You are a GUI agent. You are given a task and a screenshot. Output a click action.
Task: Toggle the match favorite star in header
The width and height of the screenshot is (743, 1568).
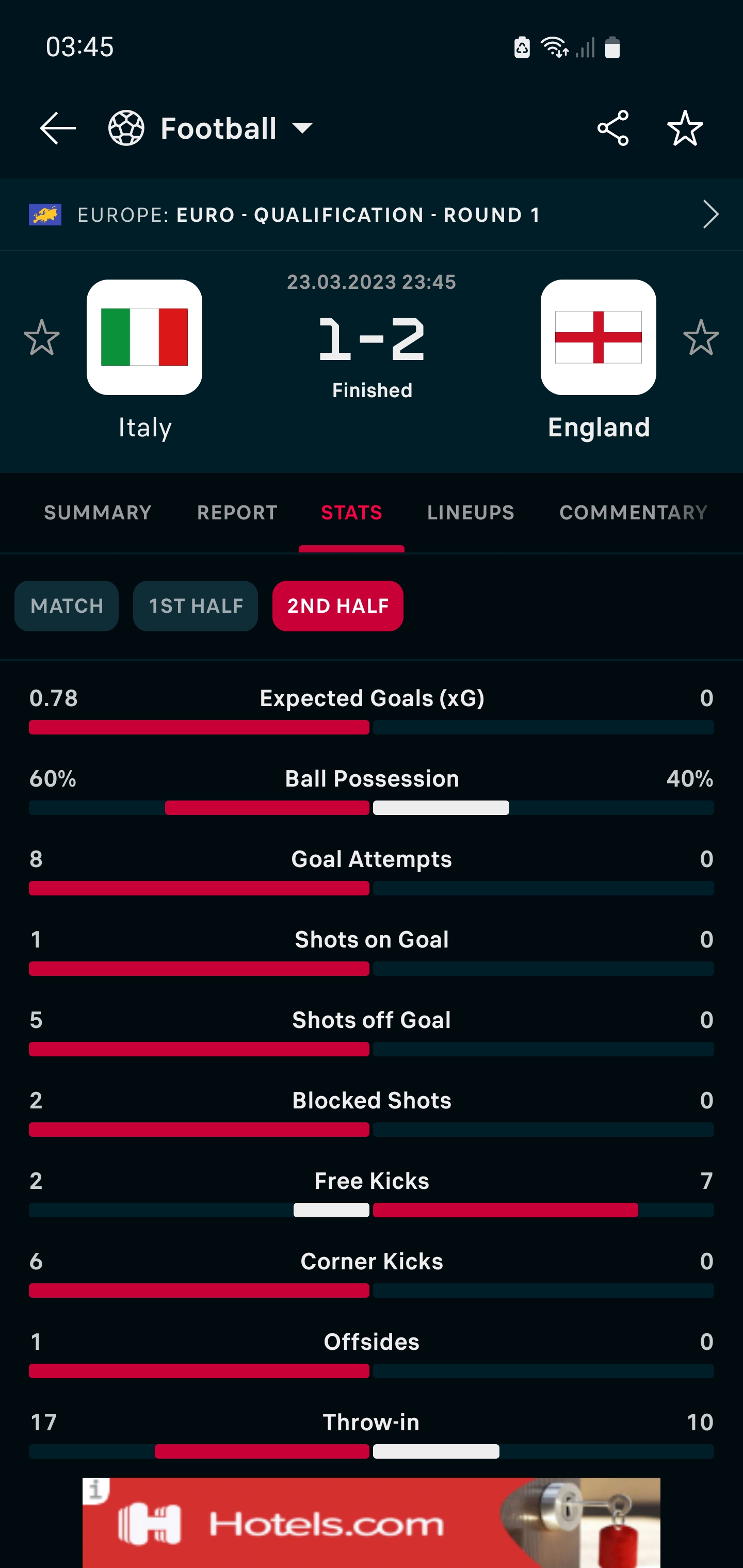(686, 127)
